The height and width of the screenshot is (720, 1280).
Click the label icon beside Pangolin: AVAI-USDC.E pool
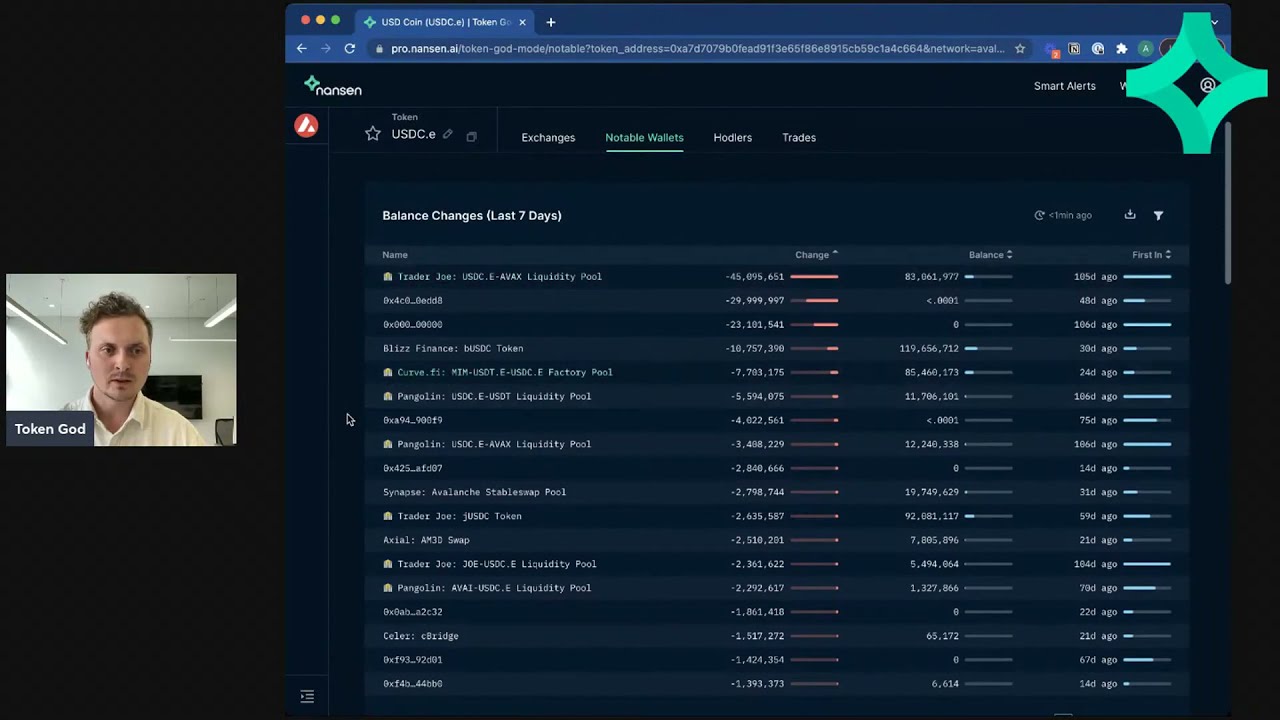tap(388, 588)
